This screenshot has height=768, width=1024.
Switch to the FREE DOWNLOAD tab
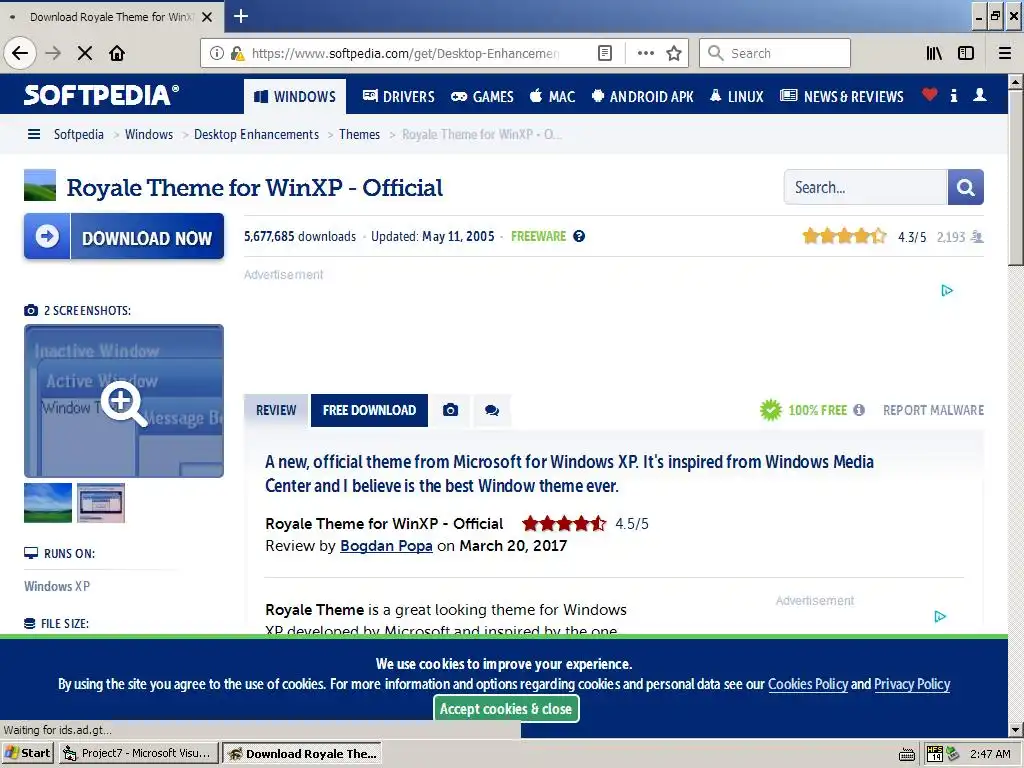point(369,410)
